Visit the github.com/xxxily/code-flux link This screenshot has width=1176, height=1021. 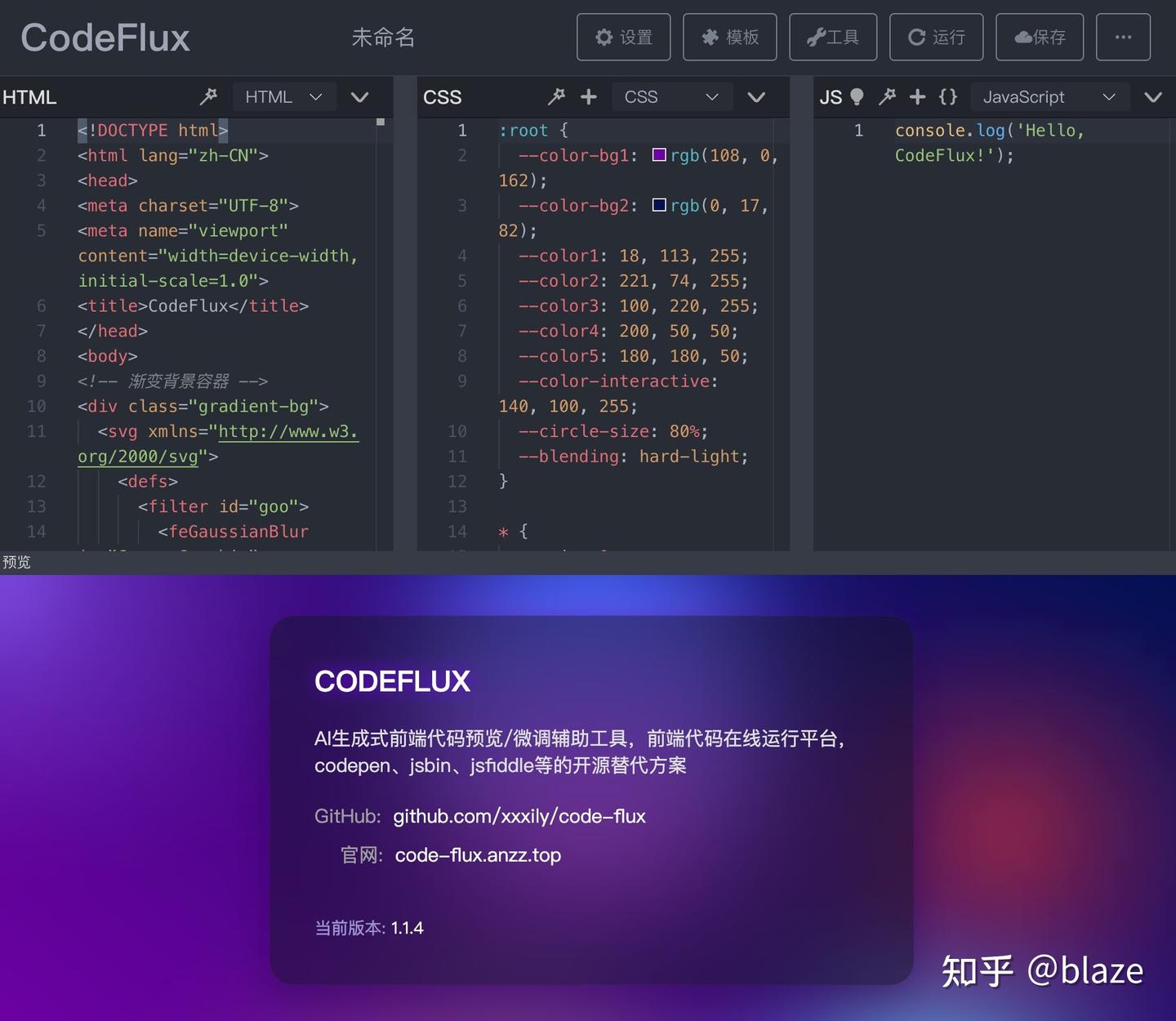[519, 816]
